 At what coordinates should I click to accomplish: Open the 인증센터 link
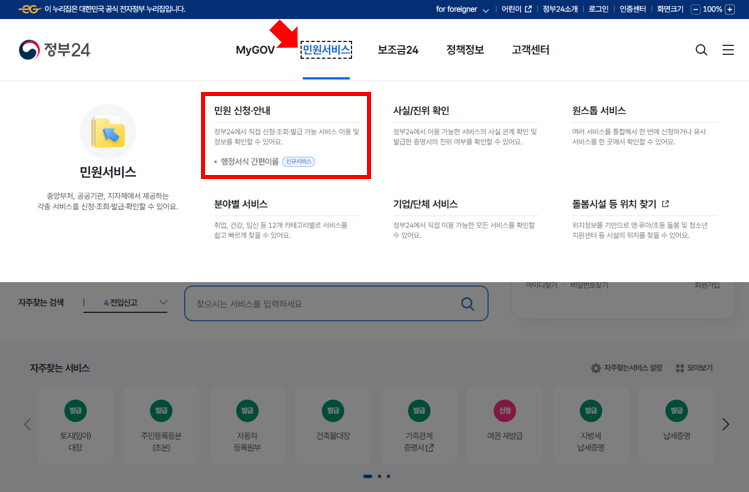(x=632, y=9)
